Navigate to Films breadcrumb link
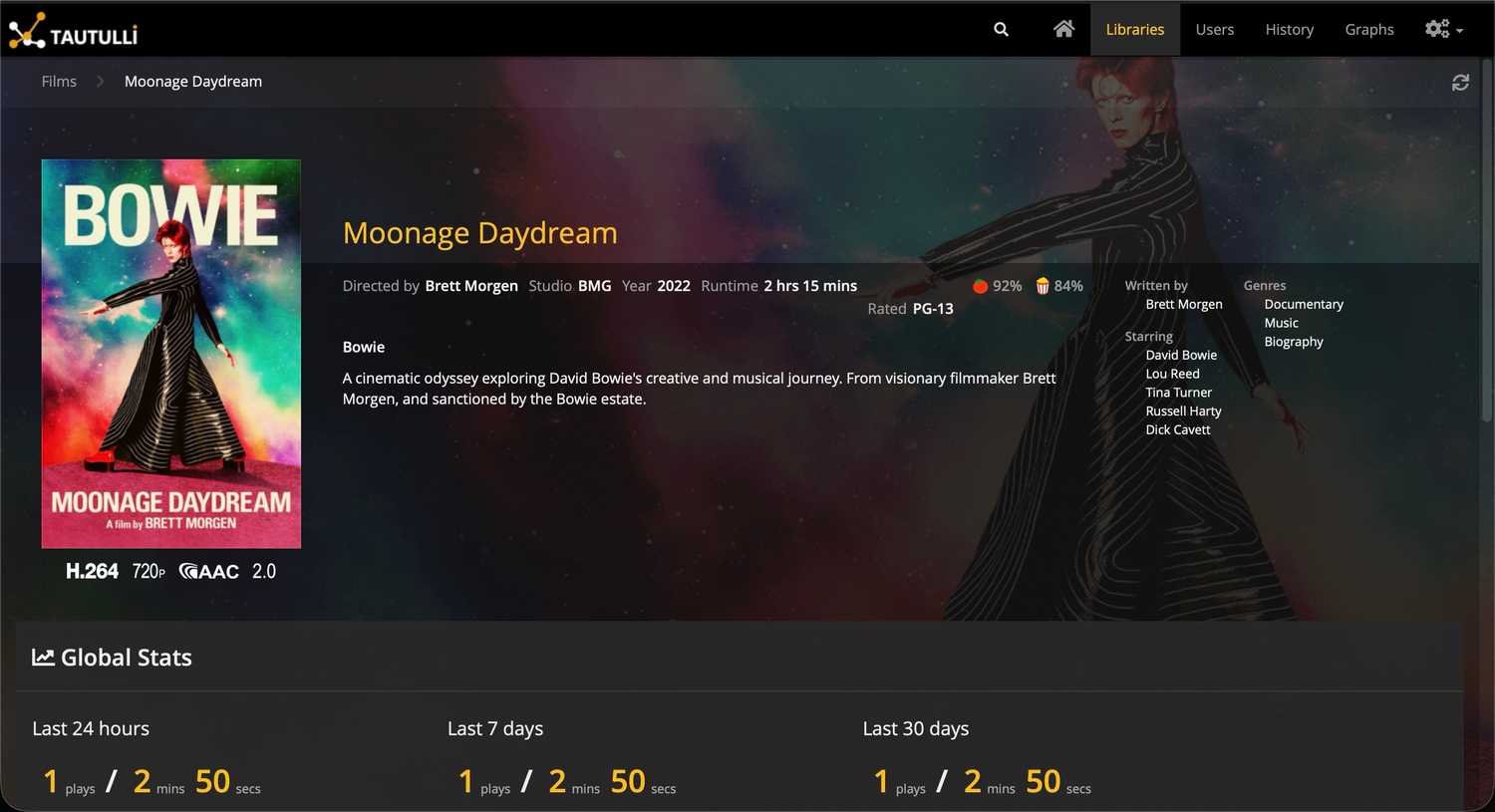The height and width of the screenshot is (812, 1495). (x=59, y=82)
